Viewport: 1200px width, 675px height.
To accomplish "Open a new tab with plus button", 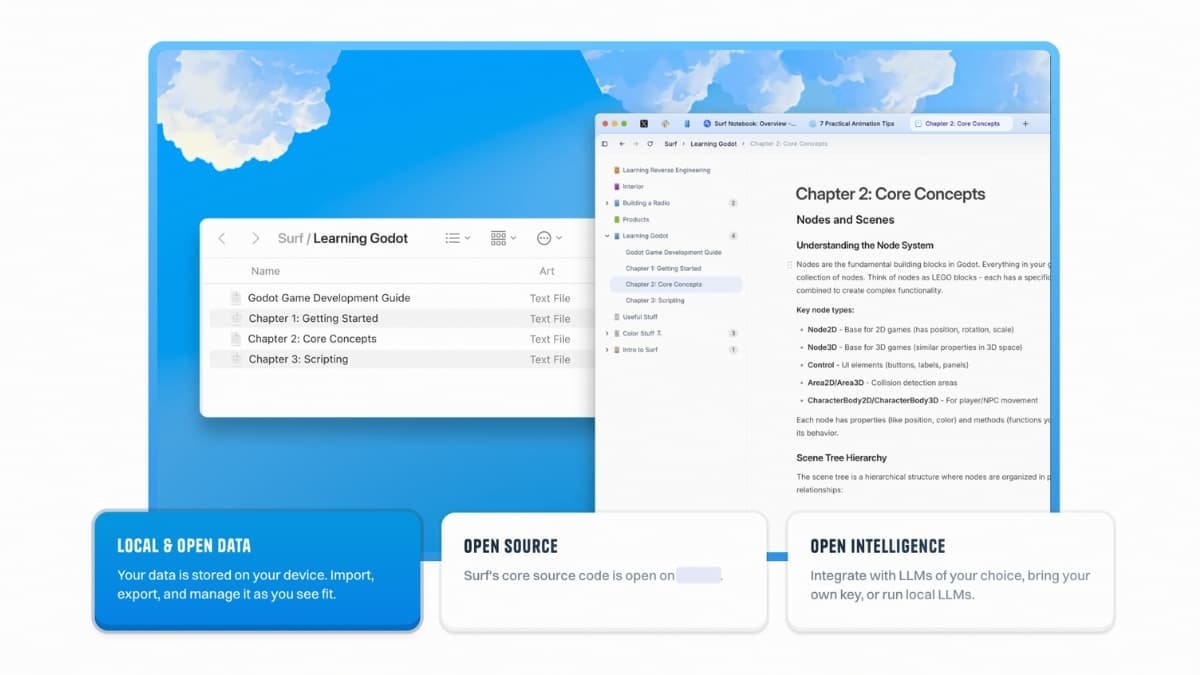I will (x=1025, y=124).
